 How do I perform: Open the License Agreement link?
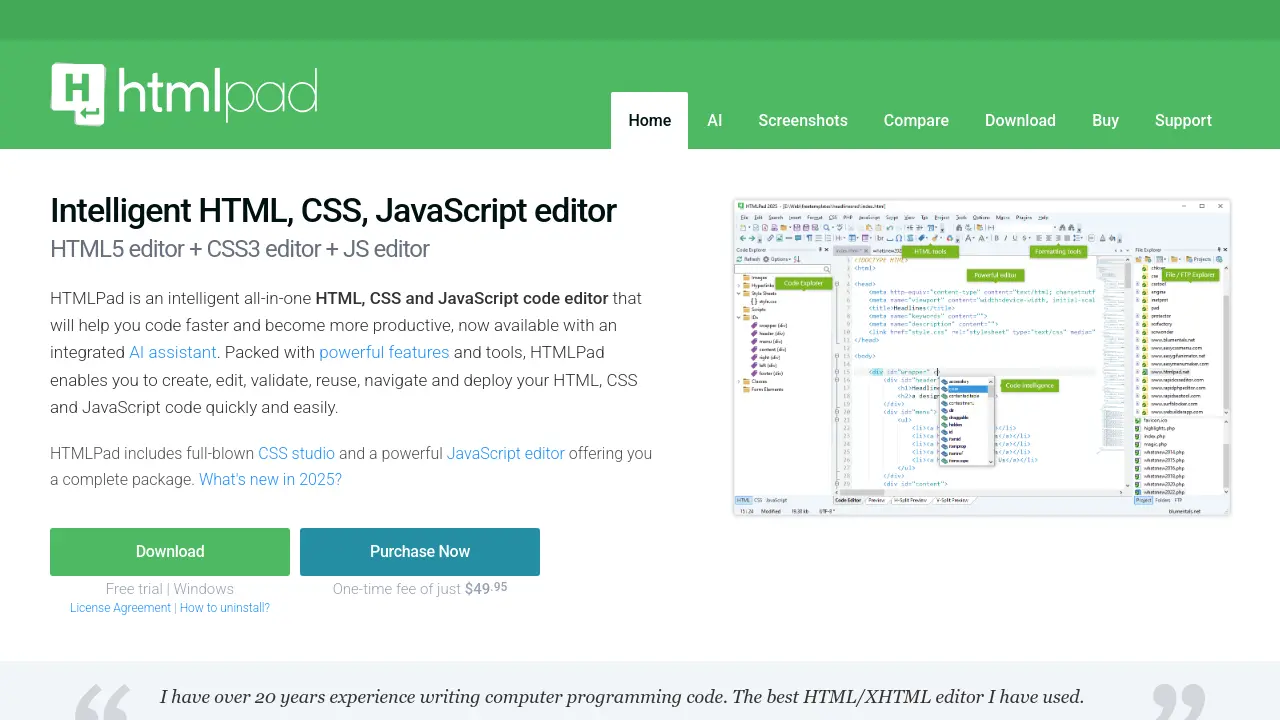click(120, 608)
